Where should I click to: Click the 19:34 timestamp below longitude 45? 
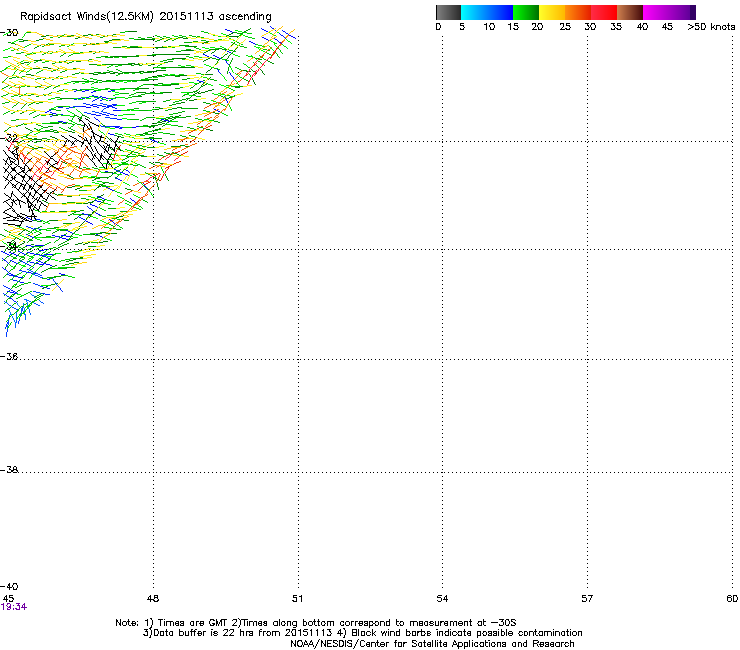[14, 607]
